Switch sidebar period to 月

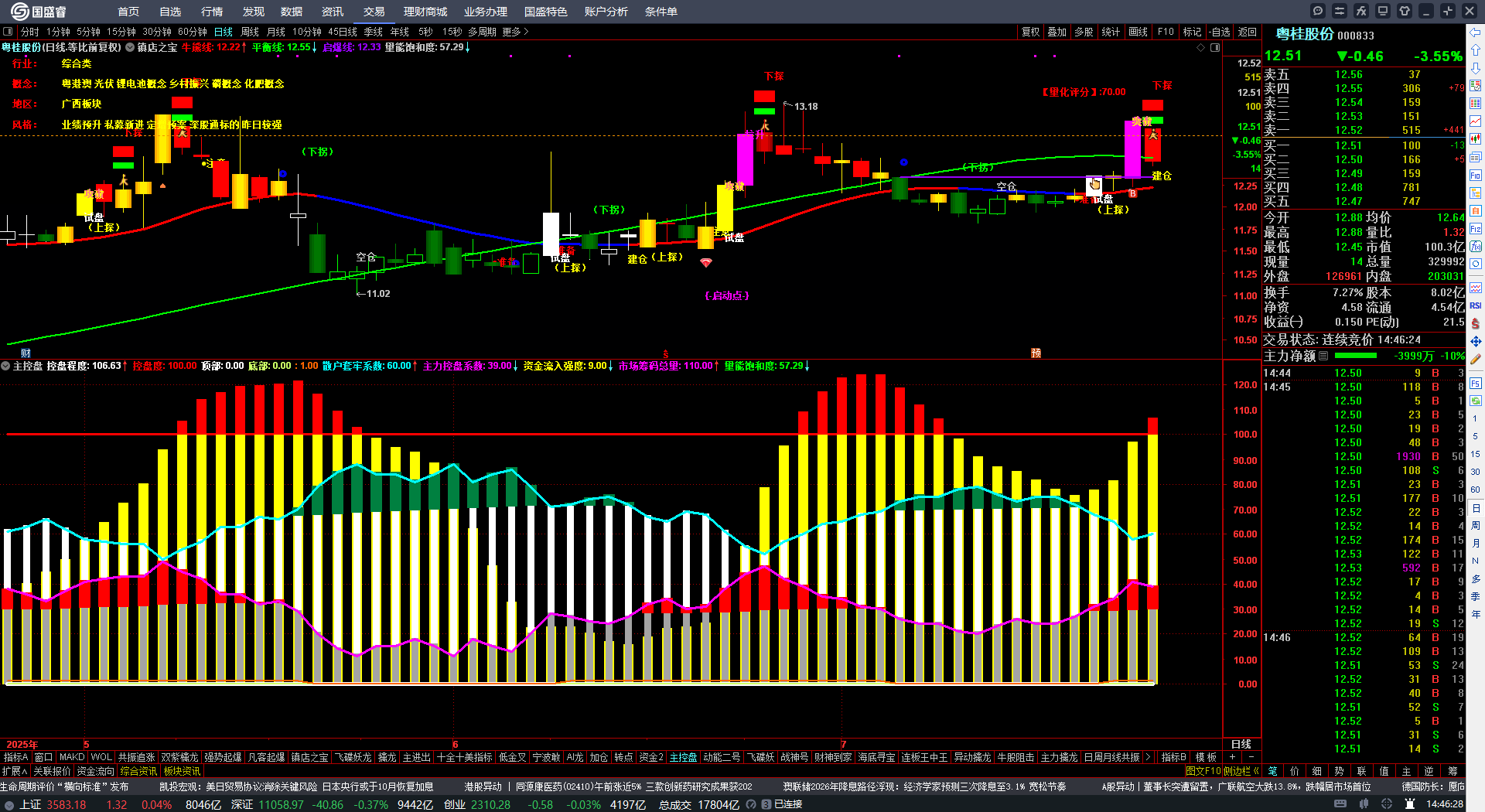coord(1476,544)
